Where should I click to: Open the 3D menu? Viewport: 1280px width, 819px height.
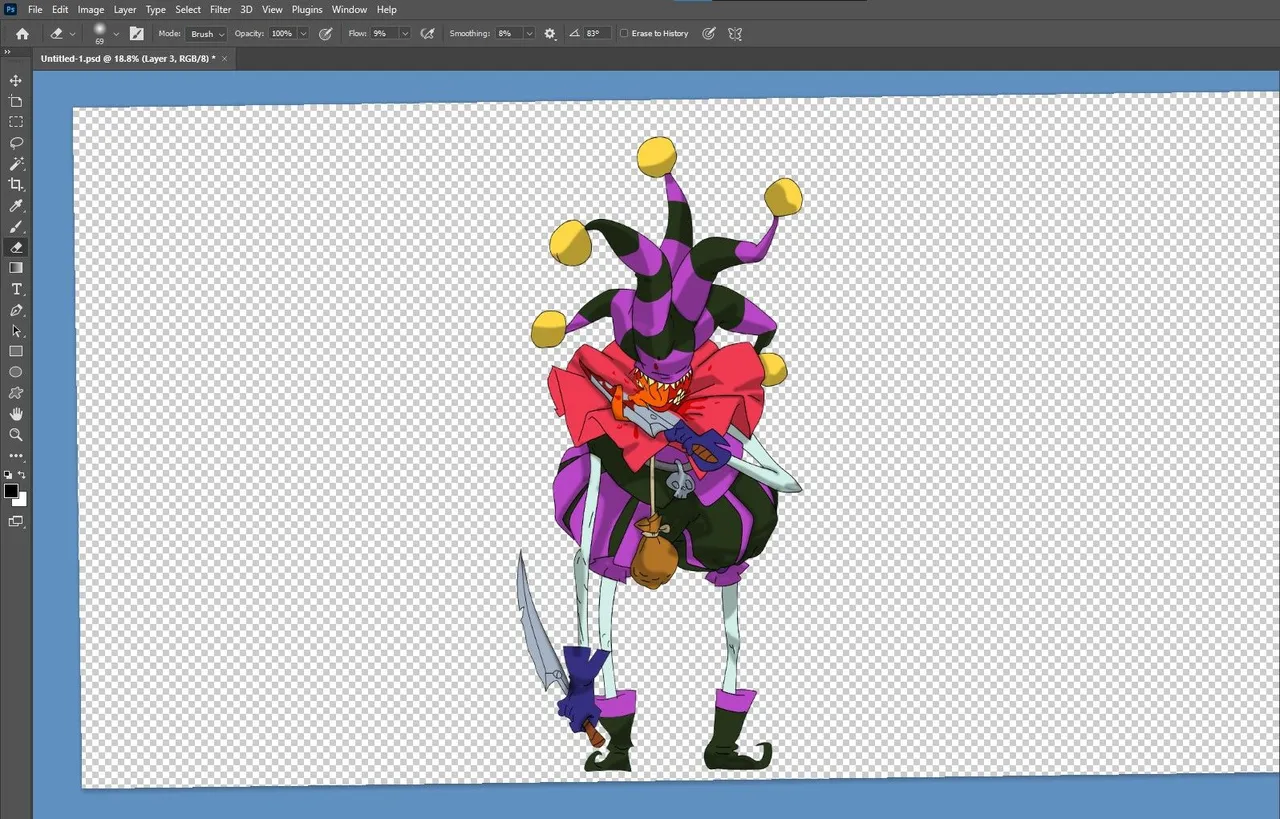[246, 9]
